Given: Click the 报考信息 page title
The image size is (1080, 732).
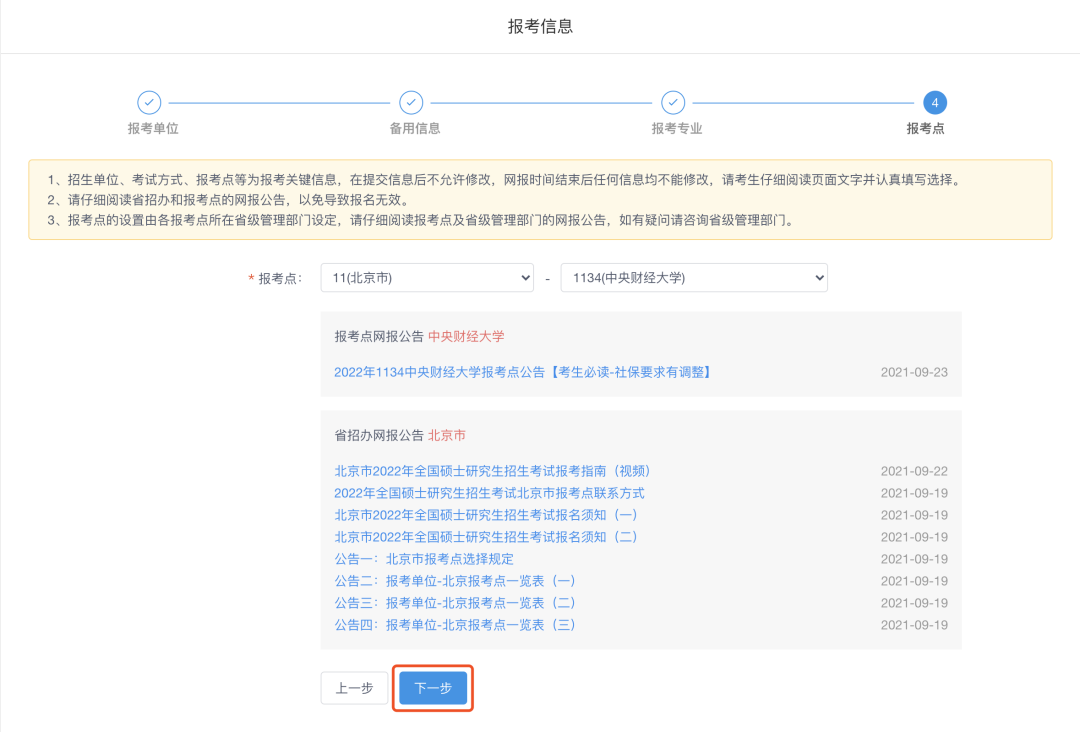Looking at the screenshot, I should [540, 26].
